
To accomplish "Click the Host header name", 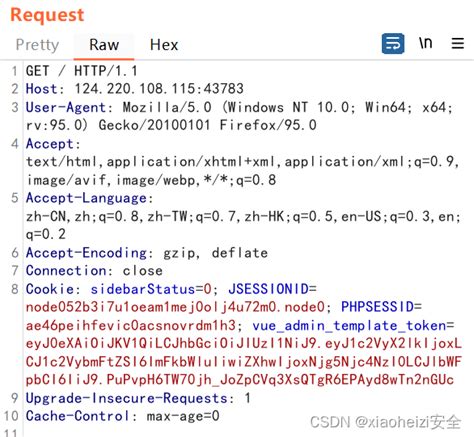I will (x=42, y=89).
